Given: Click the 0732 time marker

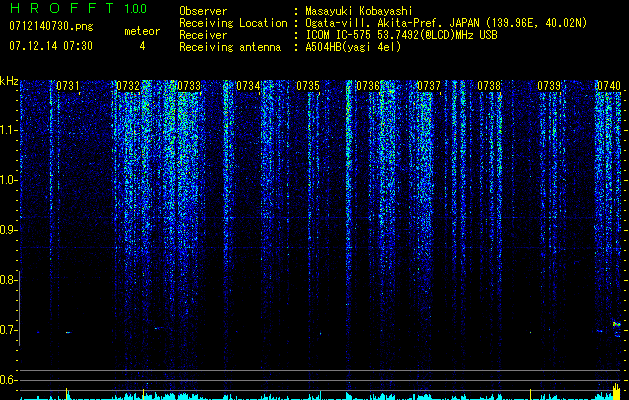Looking at the screenshot, I should coord(128,86).
